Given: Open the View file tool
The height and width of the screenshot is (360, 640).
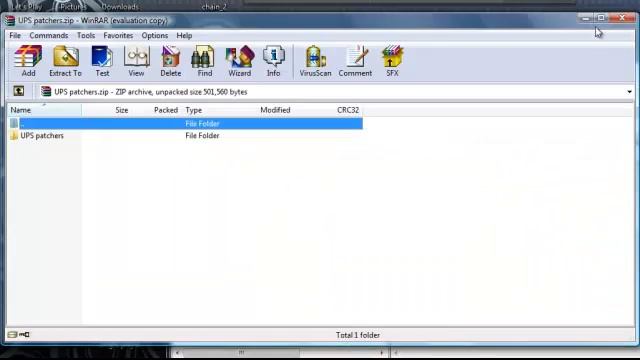Looking at the screenshot, I should [136, 61].
